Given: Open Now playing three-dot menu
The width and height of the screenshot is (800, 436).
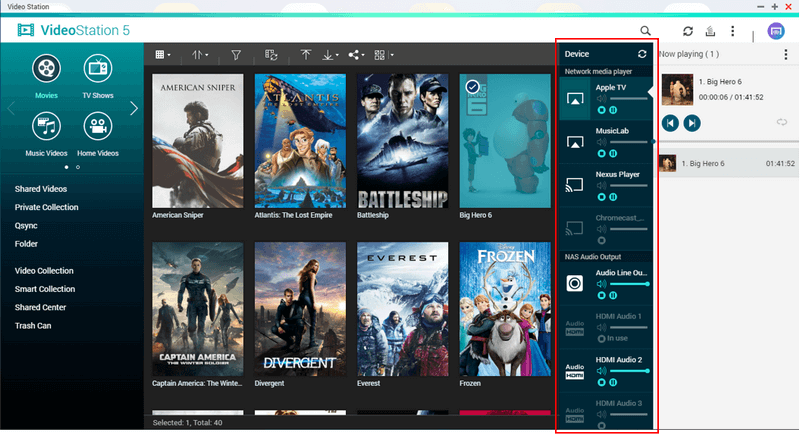Looking at the screenshot, I should [786, 55].
